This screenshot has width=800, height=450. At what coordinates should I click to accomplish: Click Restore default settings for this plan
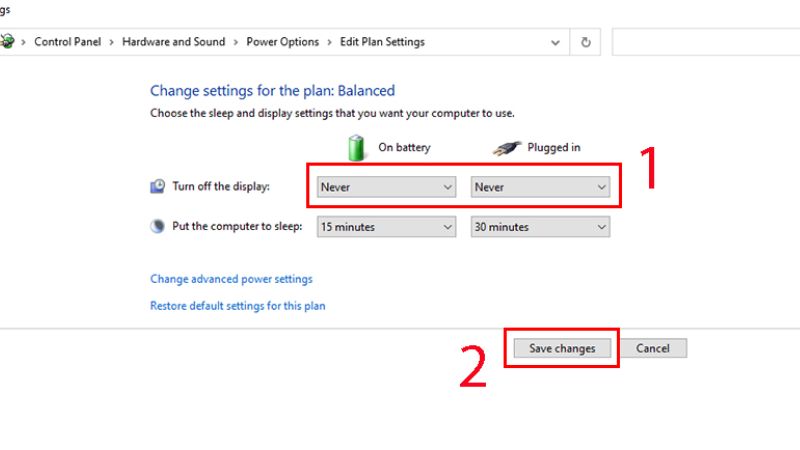point(237,306)
